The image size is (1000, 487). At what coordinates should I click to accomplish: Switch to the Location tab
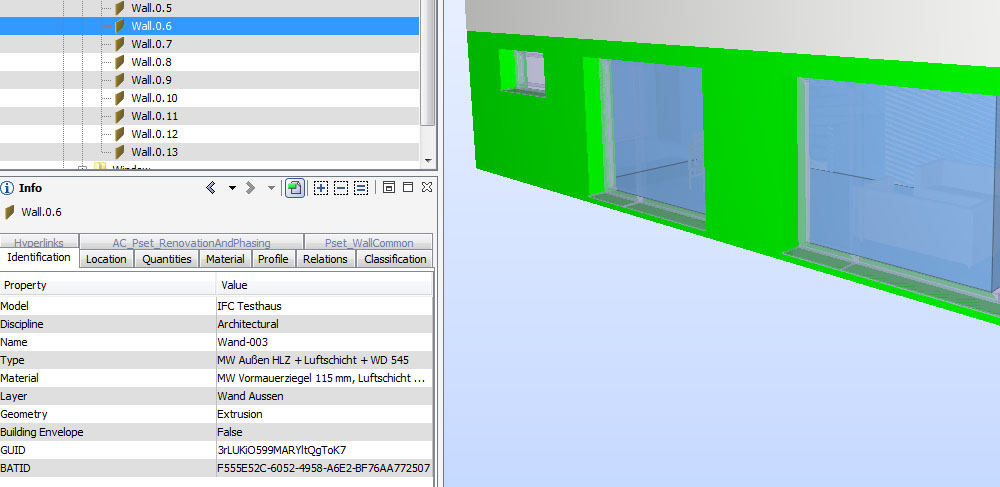[x=106, y=259]
